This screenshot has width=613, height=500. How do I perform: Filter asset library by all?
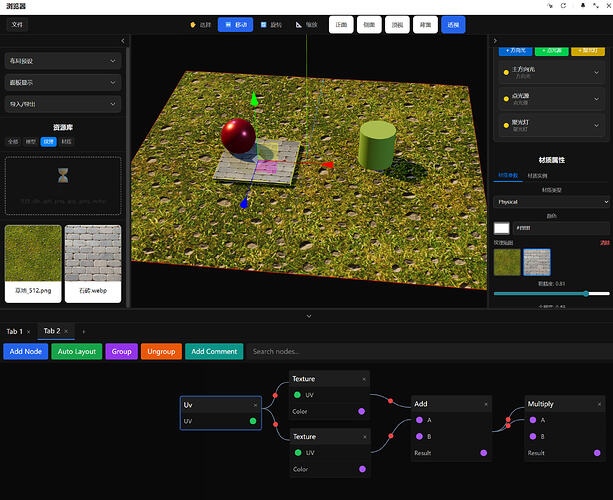click(13, 142)
